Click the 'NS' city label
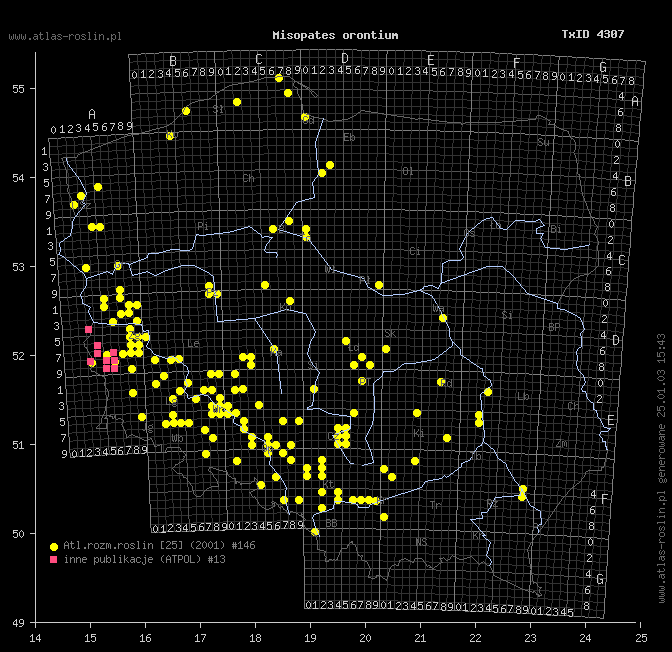 421,542
